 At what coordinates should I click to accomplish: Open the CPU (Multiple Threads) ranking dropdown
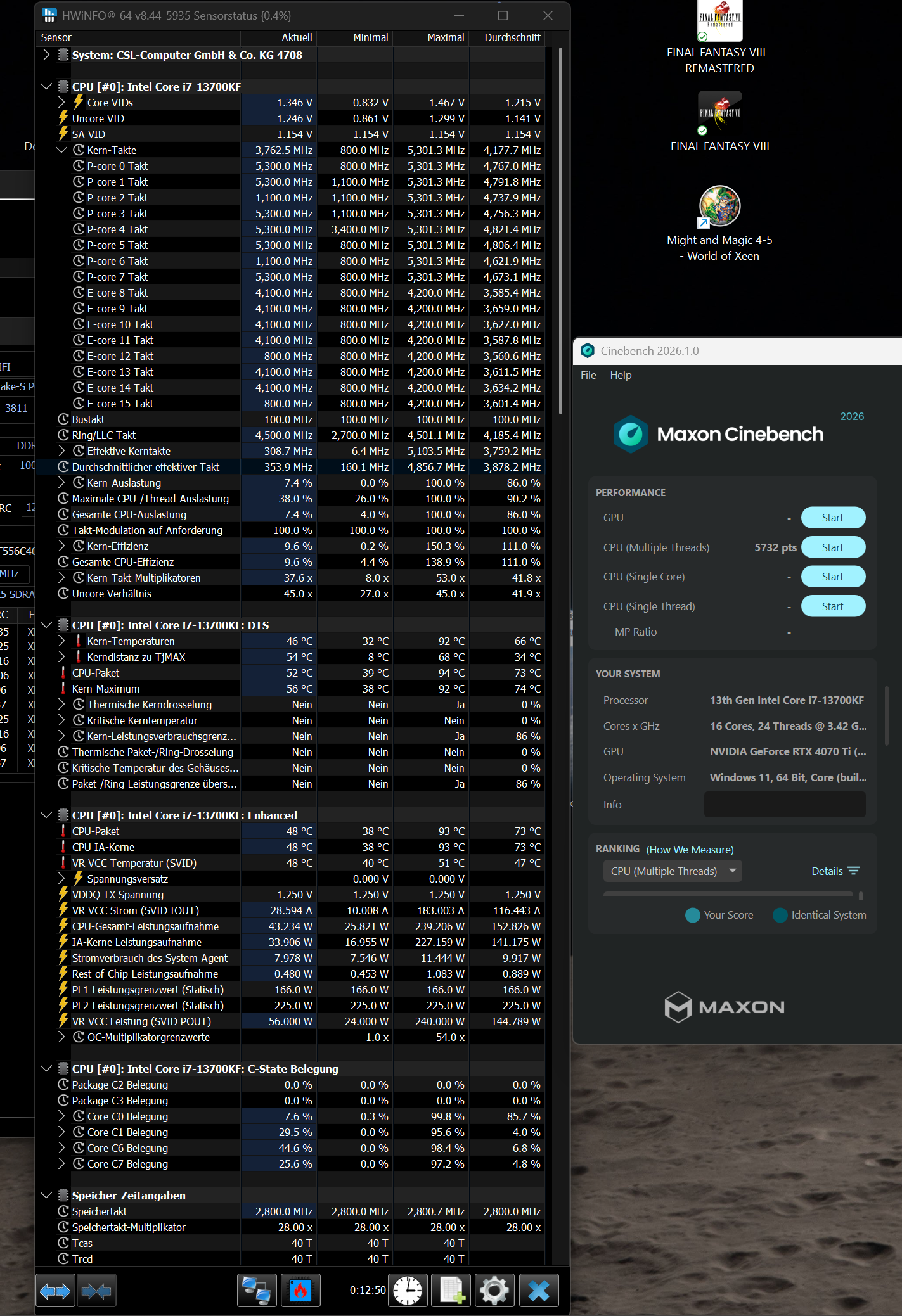point(673,871)
